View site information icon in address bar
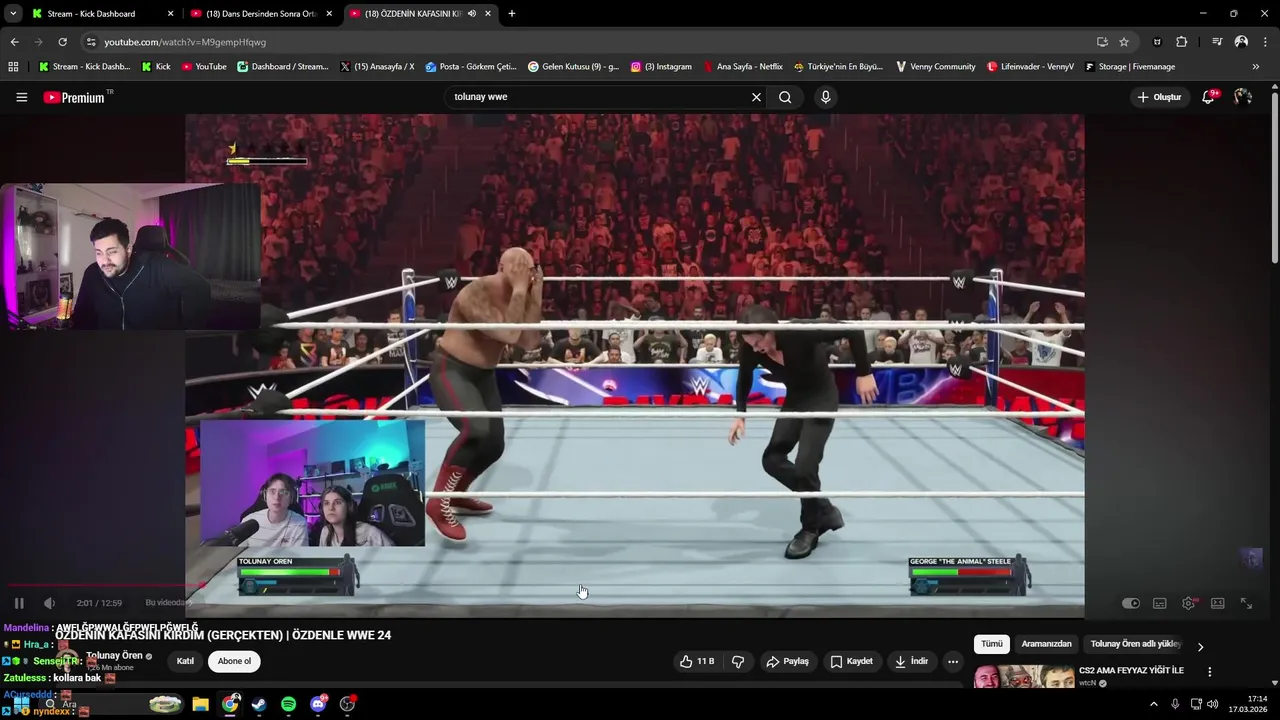This screenshot has width=1280, height=720. click(x=91, y=42)
